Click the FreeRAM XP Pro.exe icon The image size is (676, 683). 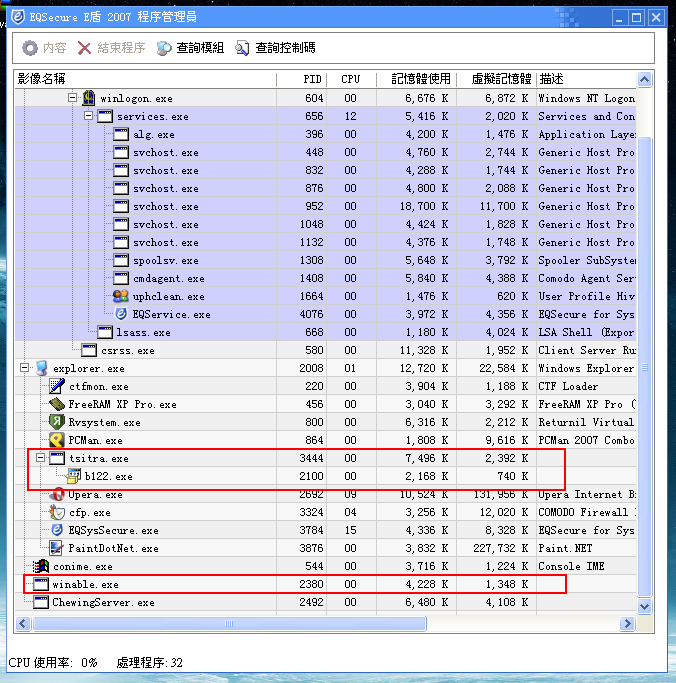[57, 405]
